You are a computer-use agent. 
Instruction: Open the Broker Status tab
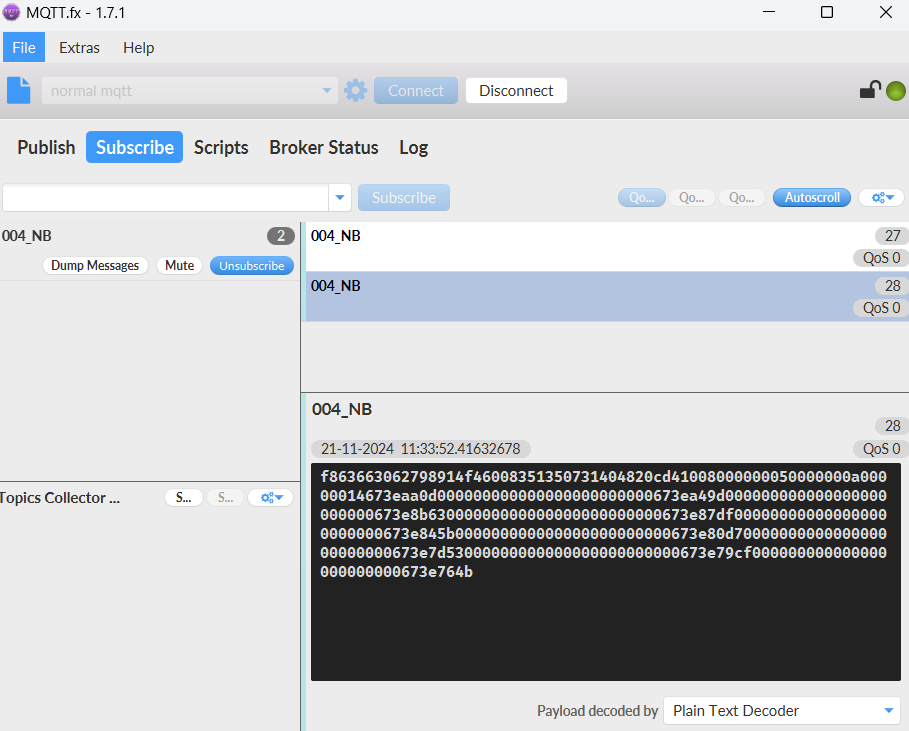pos(323,147)
